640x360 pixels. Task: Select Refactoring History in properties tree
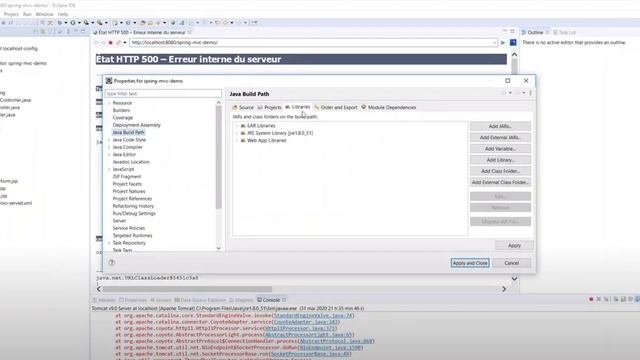(133, 206)
